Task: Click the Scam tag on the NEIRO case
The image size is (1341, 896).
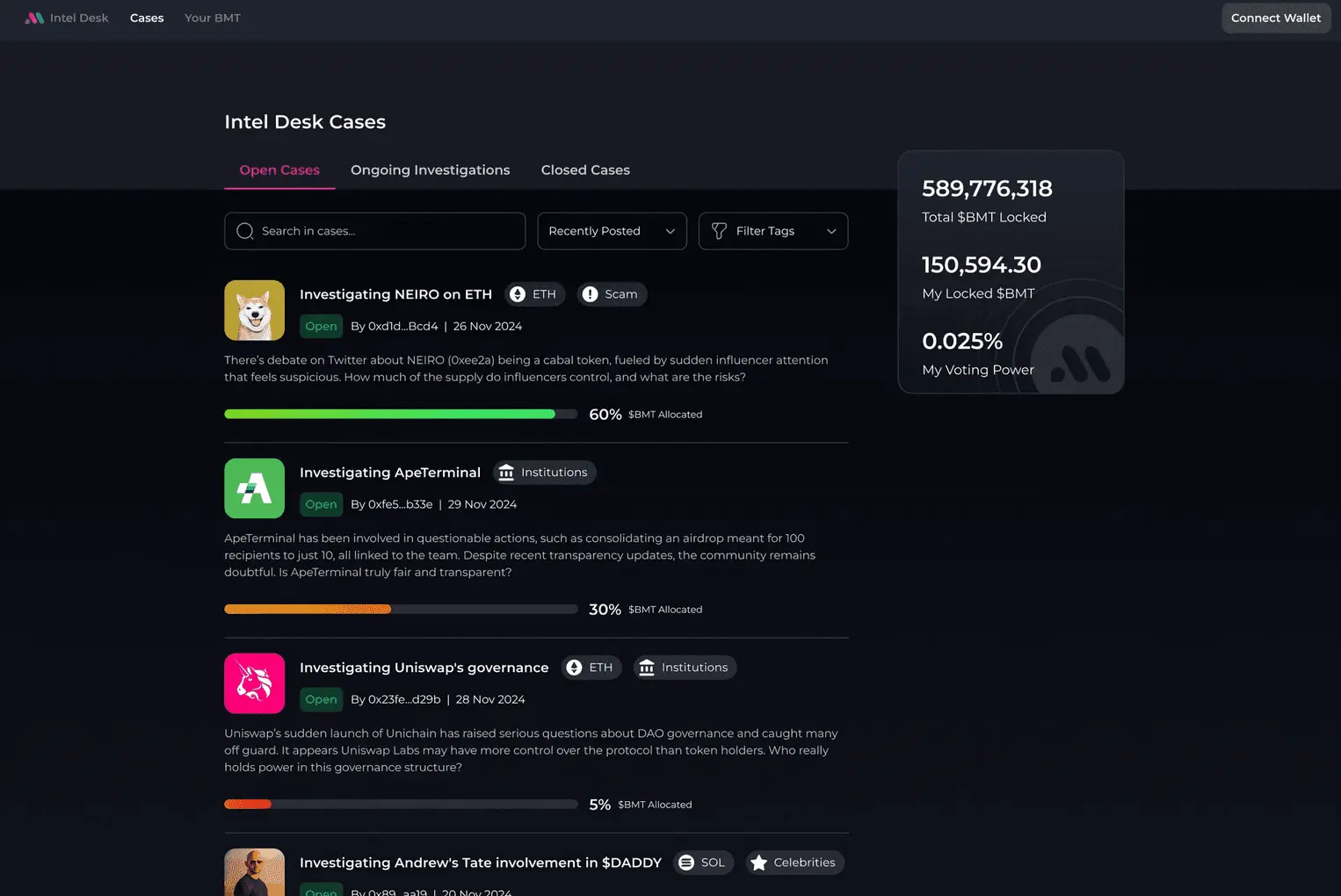Action: (612, 294)
